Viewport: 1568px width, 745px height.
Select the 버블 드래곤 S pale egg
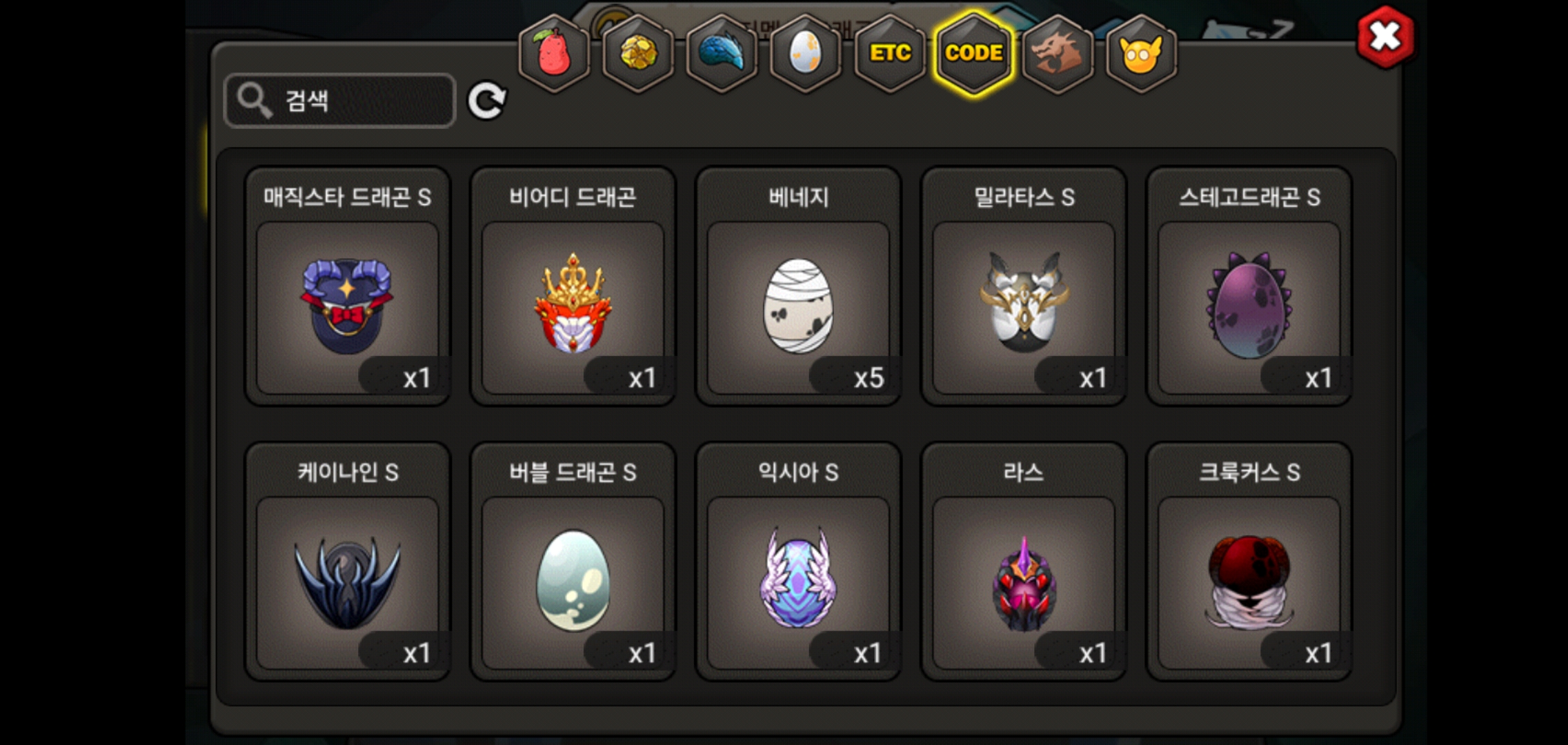573,562
